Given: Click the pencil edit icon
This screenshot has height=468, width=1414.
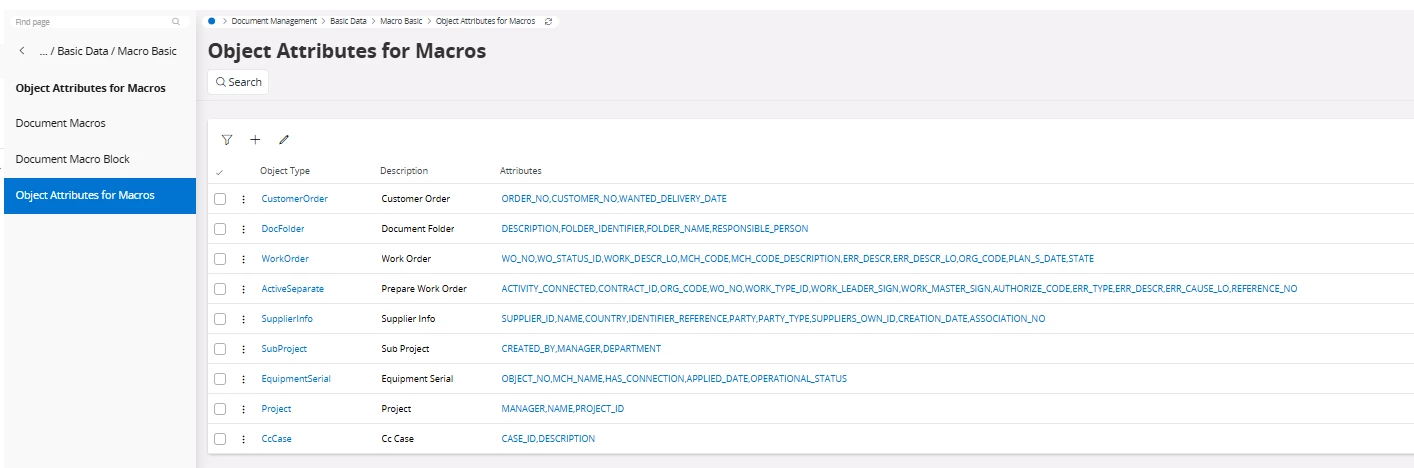Looking at the screenshot, I should 284,140.
